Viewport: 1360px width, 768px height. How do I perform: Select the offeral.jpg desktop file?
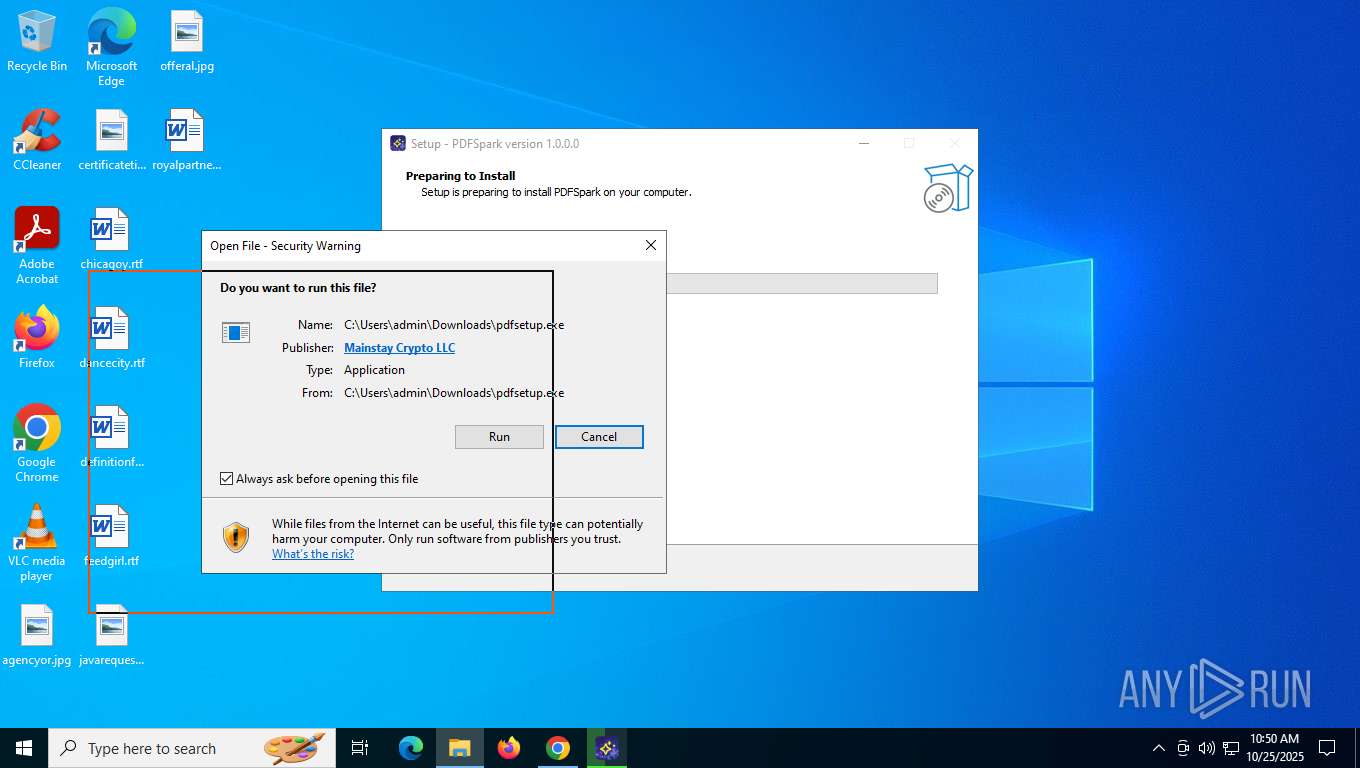tap(187, 42)
